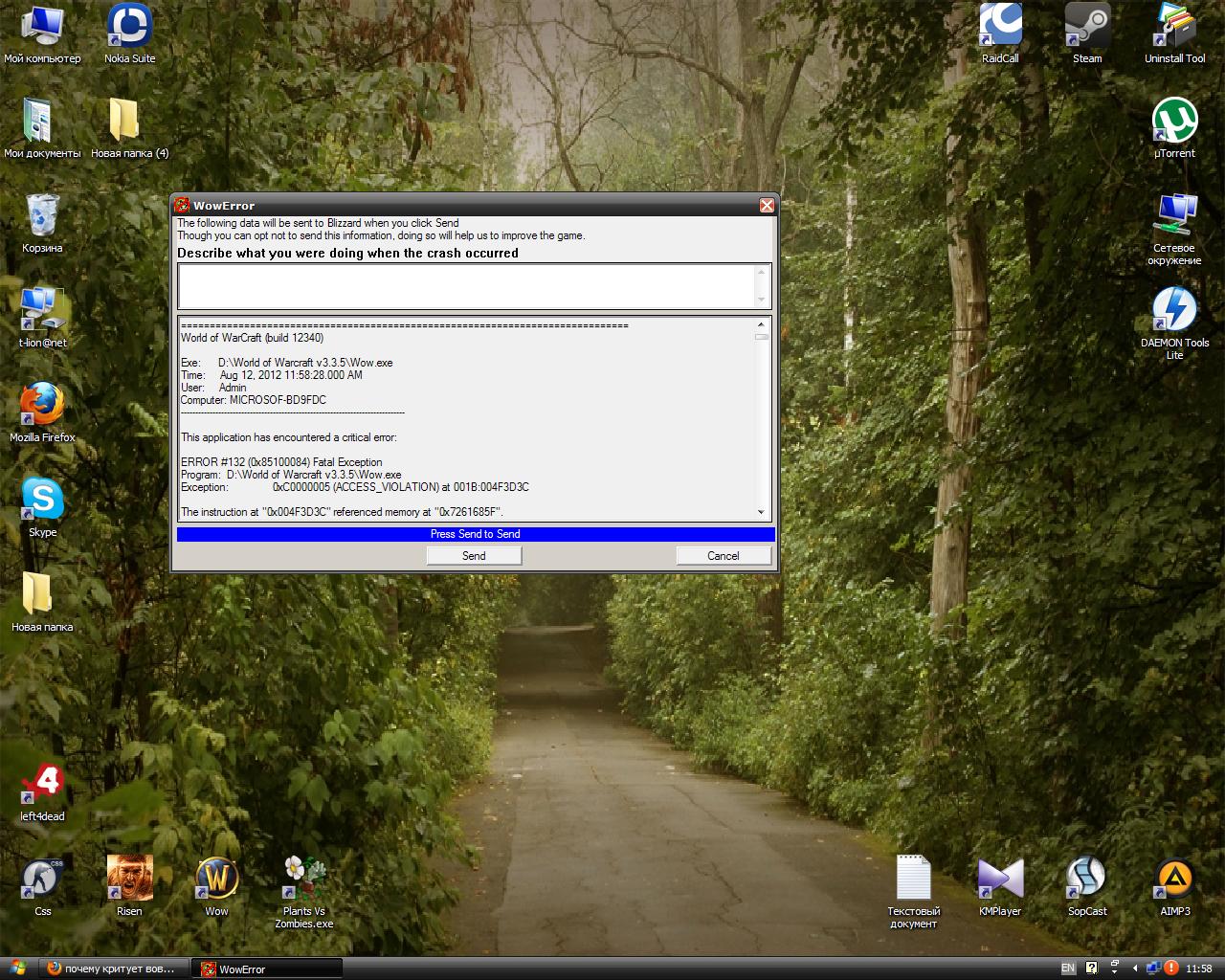Click the 'Press Send to Send' blue bar
1225x980 pixels.
point(476,534)
